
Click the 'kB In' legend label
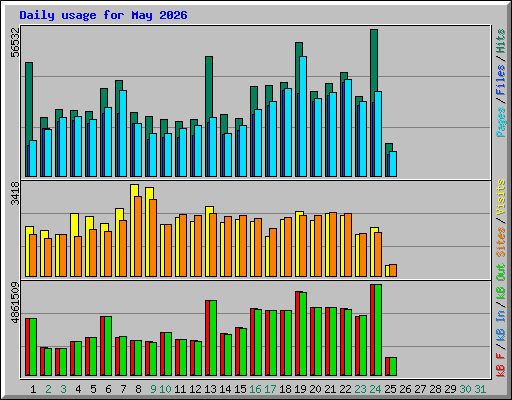500,325
